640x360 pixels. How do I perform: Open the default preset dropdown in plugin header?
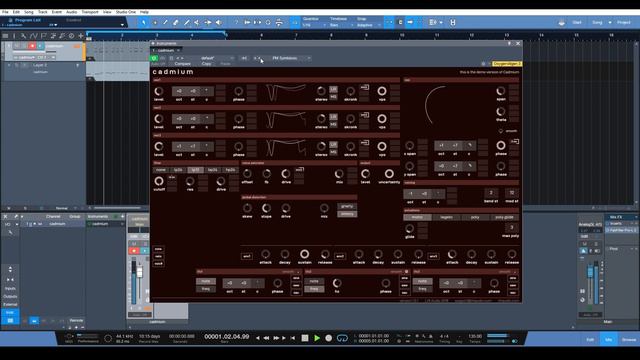[216, 58]
